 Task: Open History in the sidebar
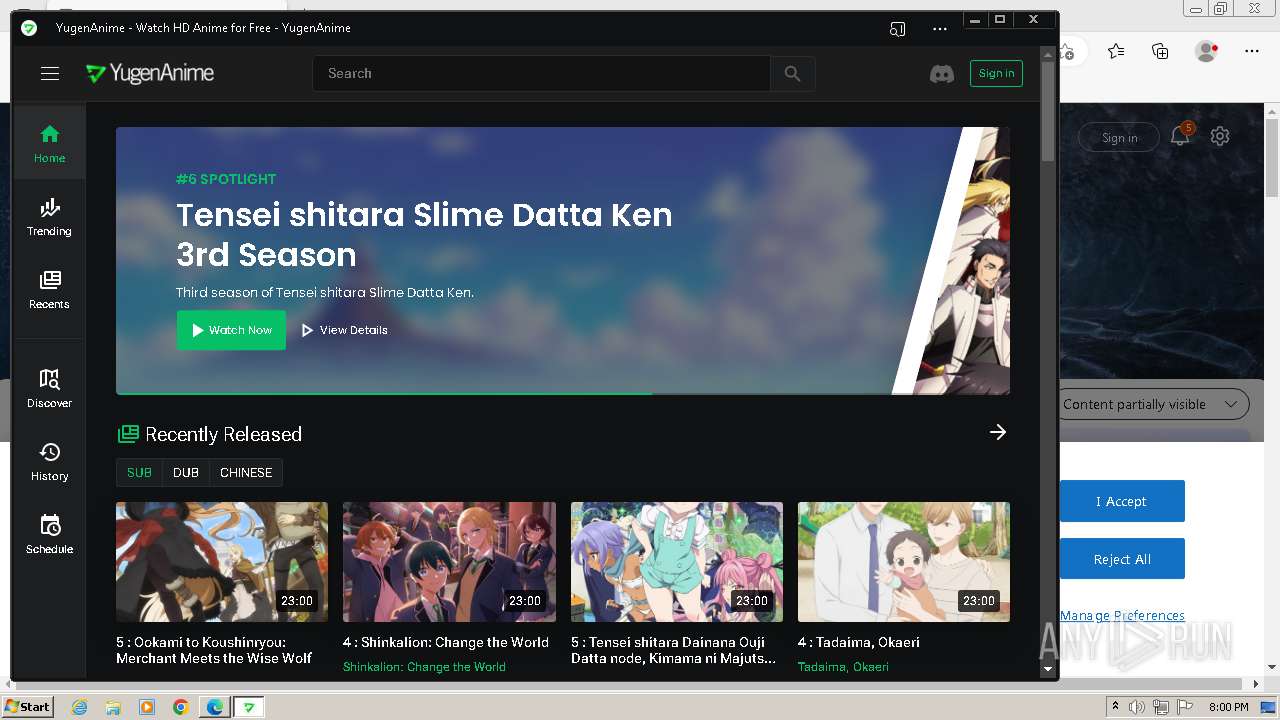click(49, 462)
